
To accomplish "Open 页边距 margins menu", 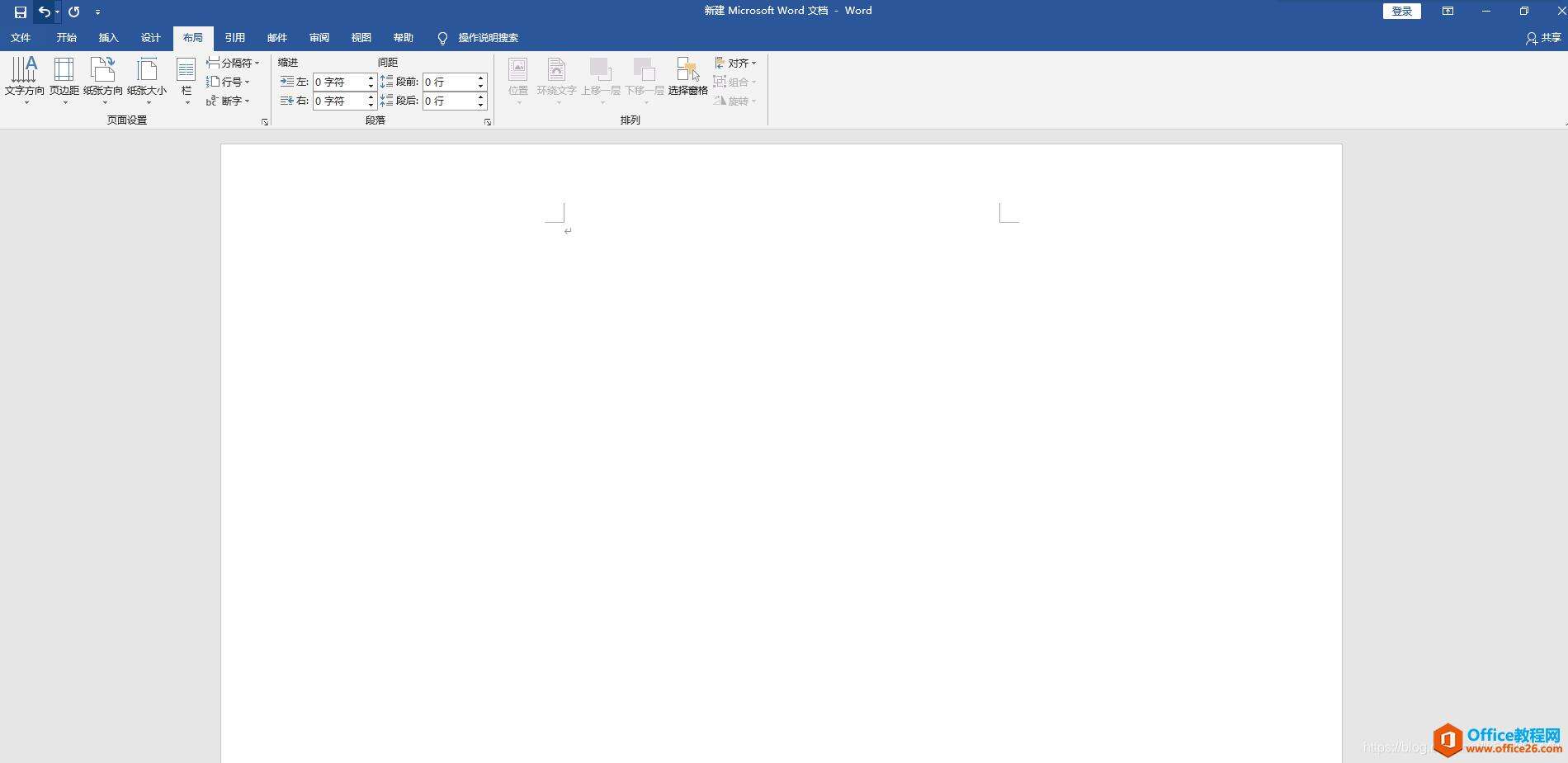I will (x=64, y=81).
